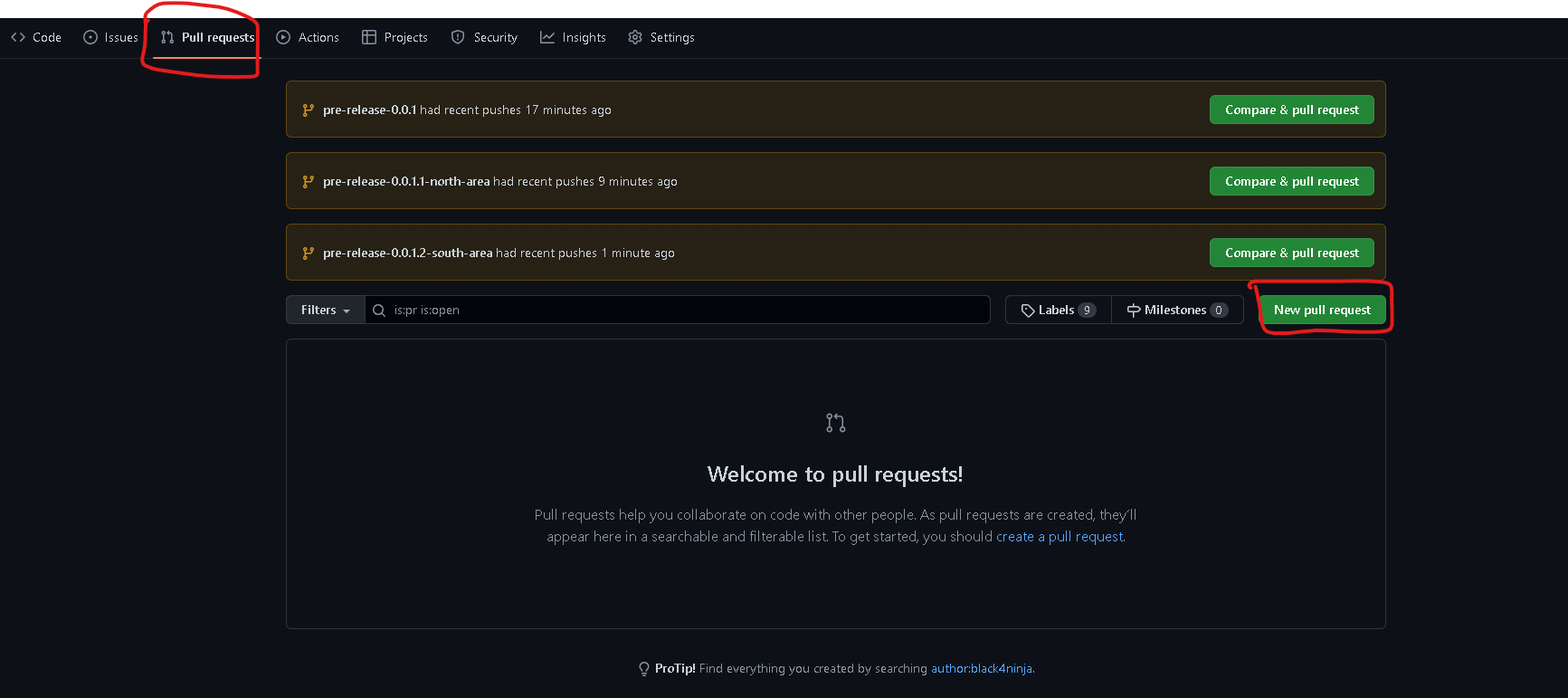1568x698 pixels.
Task: Click the 'create a pull request' link
Action: (1060, 537)
